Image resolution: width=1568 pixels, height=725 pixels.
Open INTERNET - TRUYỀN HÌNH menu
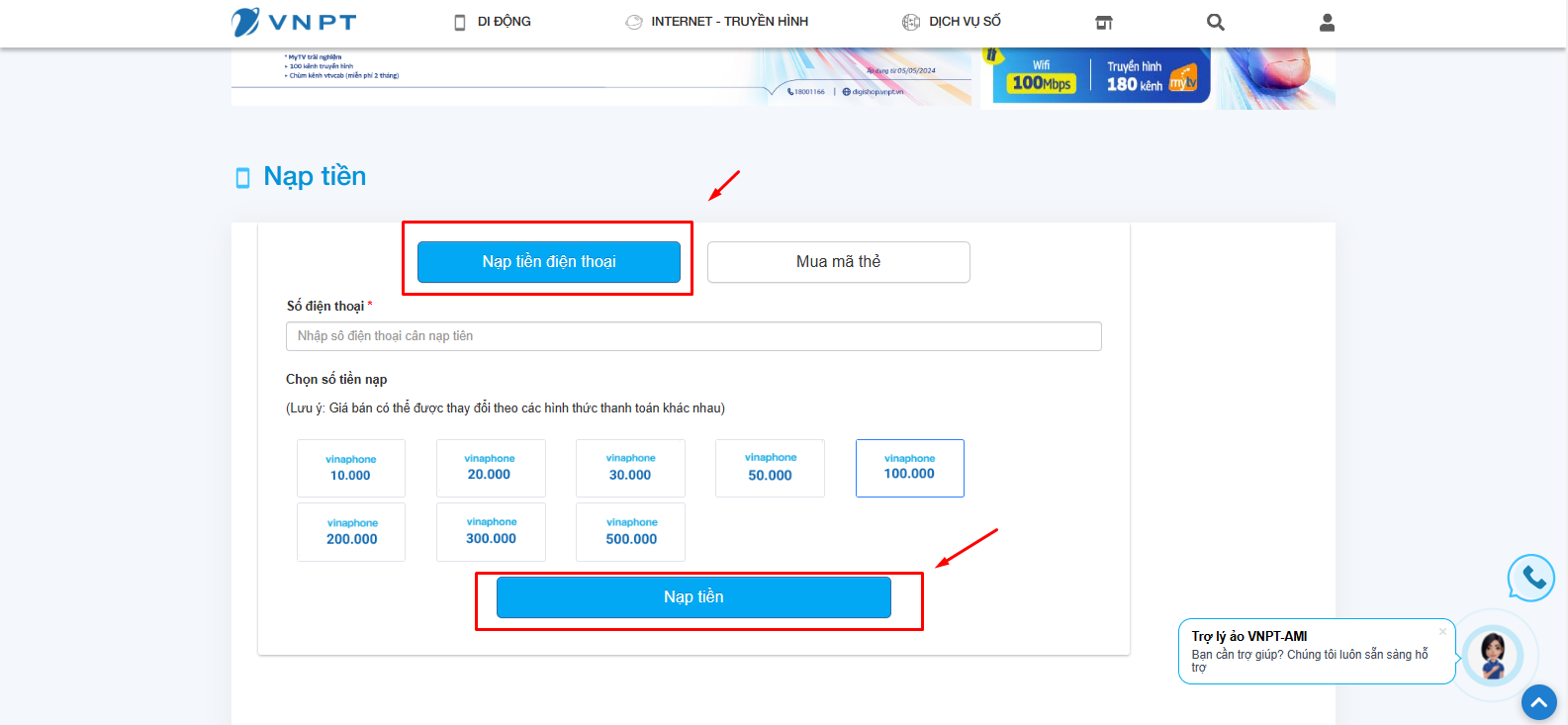point(717,22)
